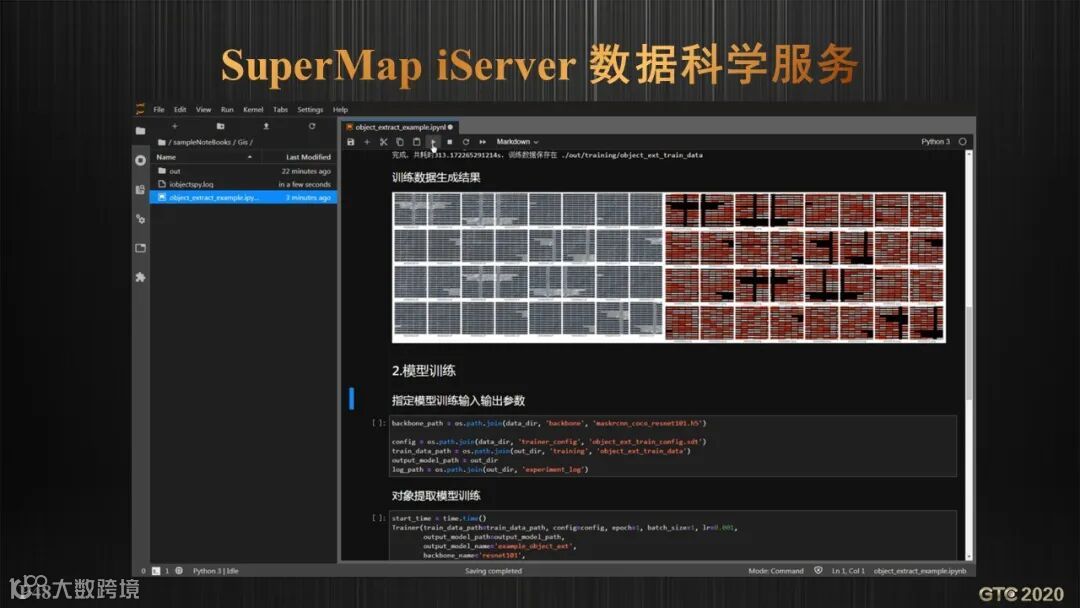Click the root folder breadcrumb icon
The height and width of the screenshot is (608, 1080).
coord(162,143)
